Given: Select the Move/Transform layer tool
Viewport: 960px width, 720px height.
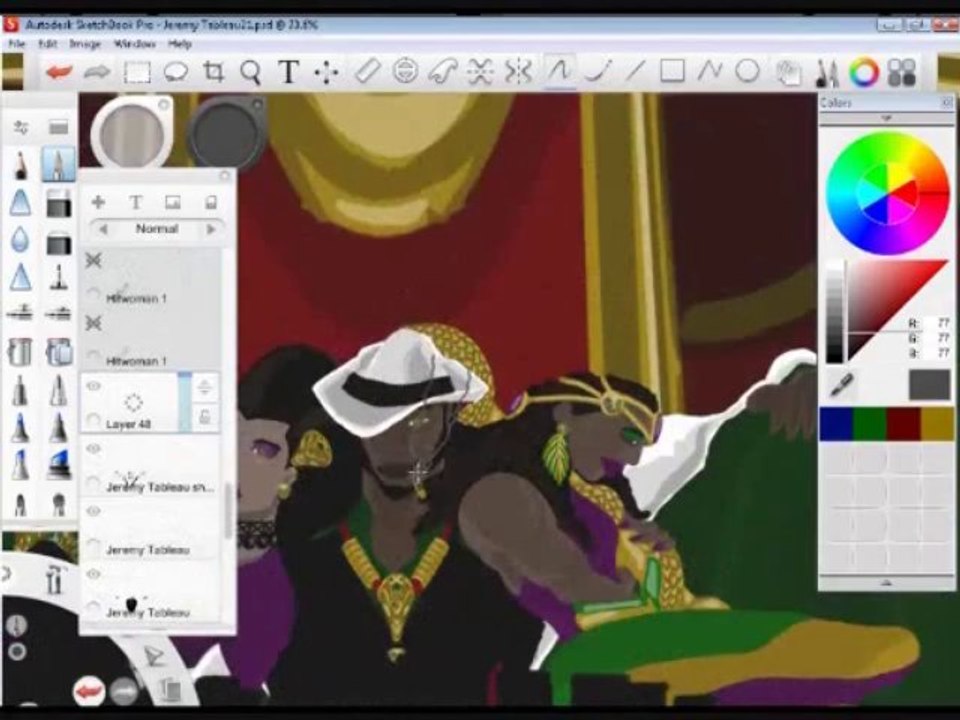Looking at the screenshot, I should click(326, 72).
